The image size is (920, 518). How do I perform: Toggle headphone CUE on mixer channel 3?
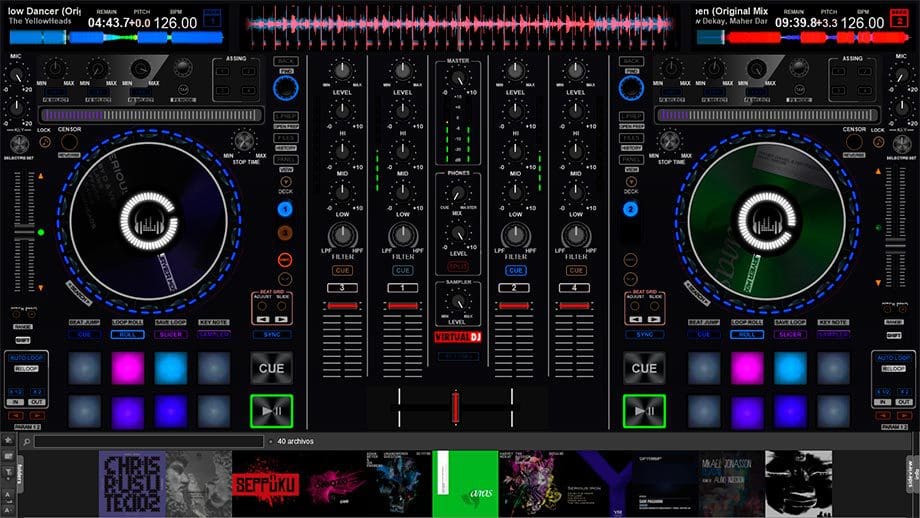342,270
